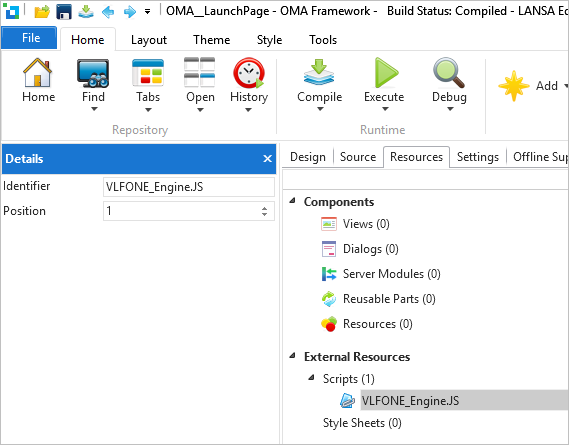The width and height of the screenshot is (569, 445).
Task: Switch to the Settings tab
Action: point(478,157)
